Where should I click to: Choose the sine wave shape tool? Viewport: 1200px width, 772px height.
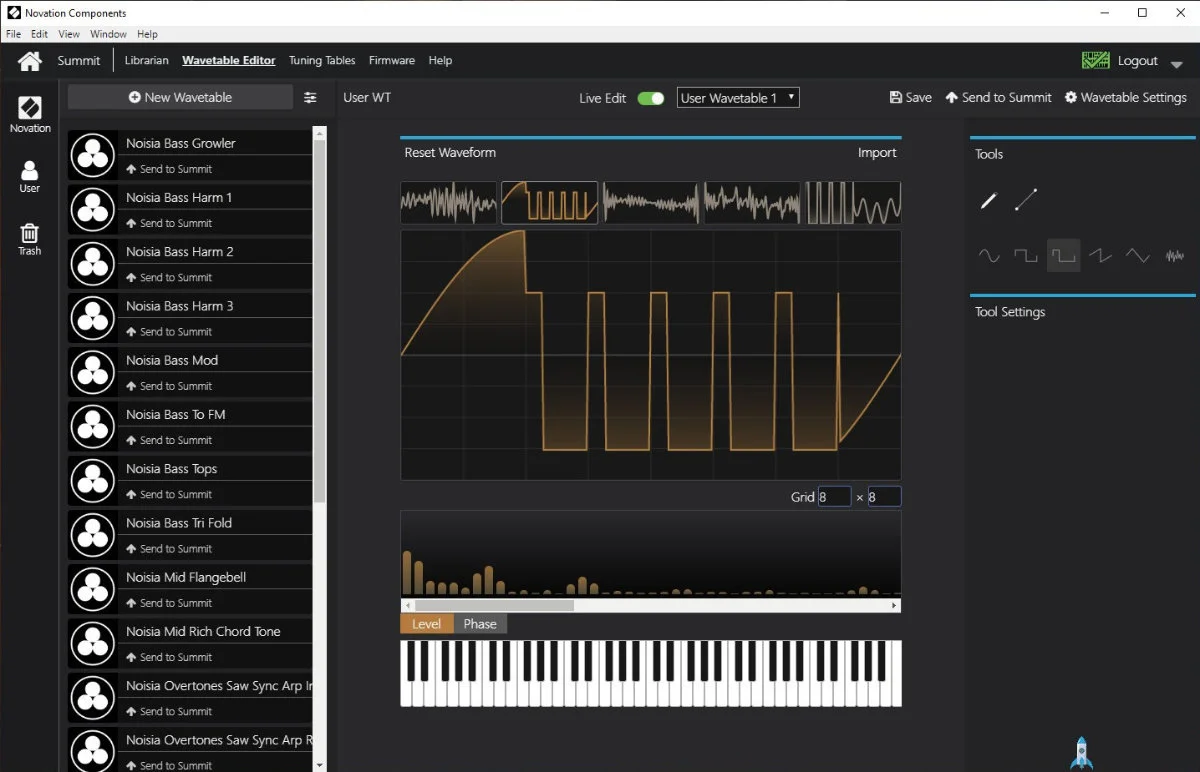(989, 256)
